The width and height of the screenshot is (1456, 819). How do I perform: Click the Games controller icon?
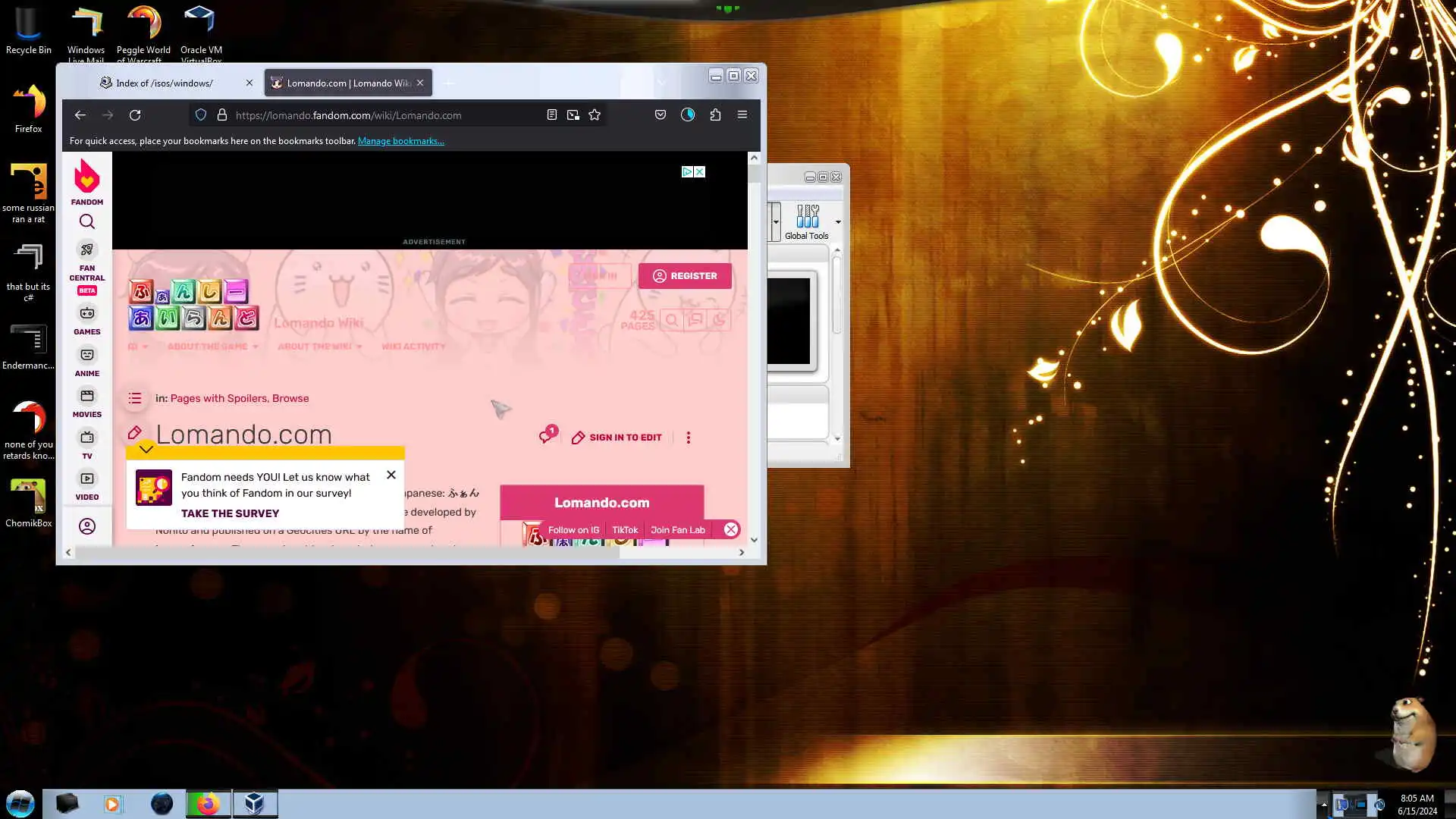point(87,313)
